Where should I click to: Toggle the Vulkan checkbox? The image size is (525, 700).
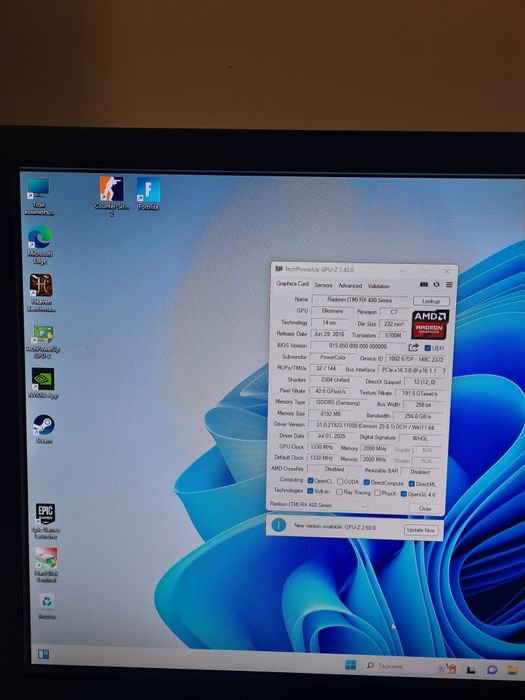point(310,491)
